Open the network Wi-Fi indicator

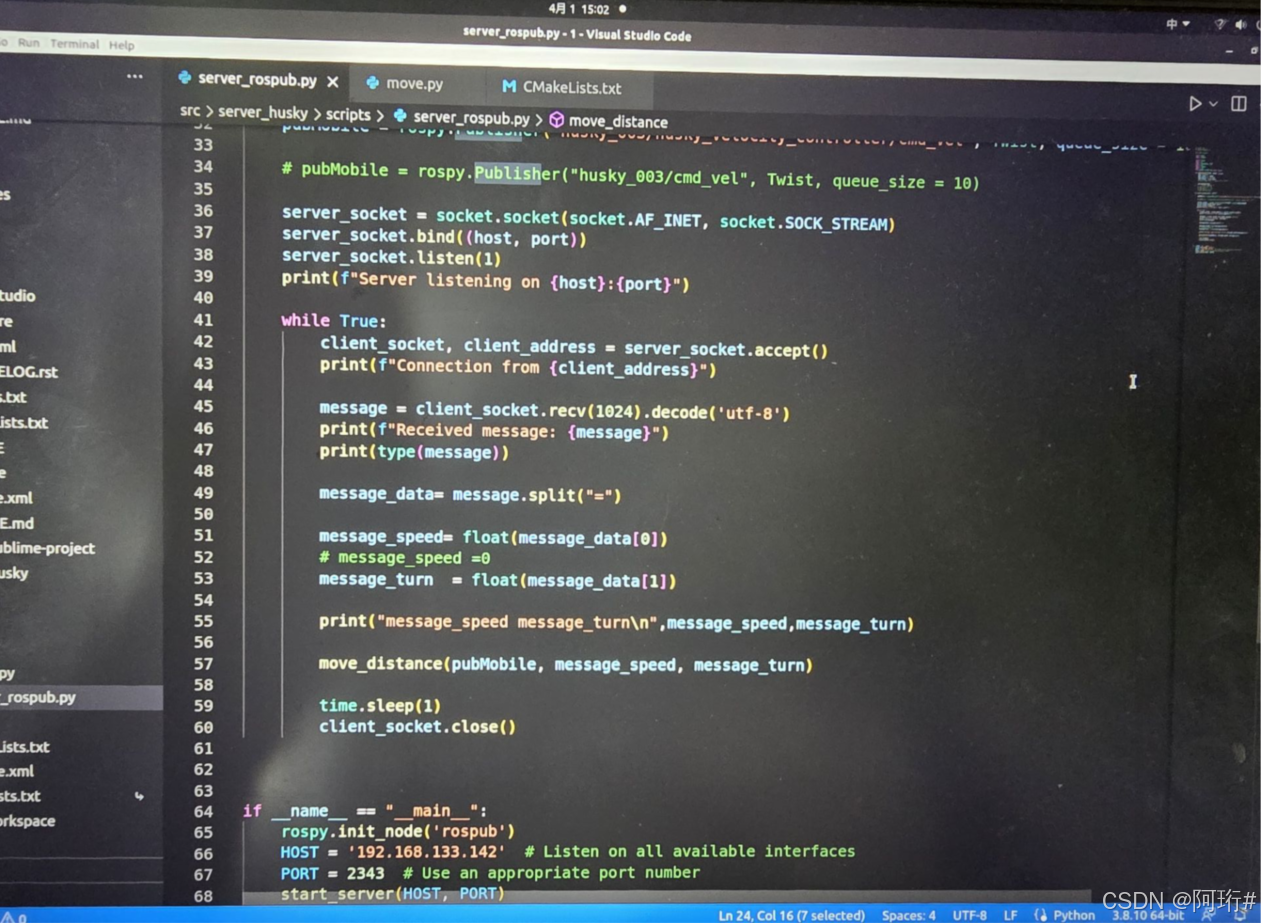pos(1219,24)
